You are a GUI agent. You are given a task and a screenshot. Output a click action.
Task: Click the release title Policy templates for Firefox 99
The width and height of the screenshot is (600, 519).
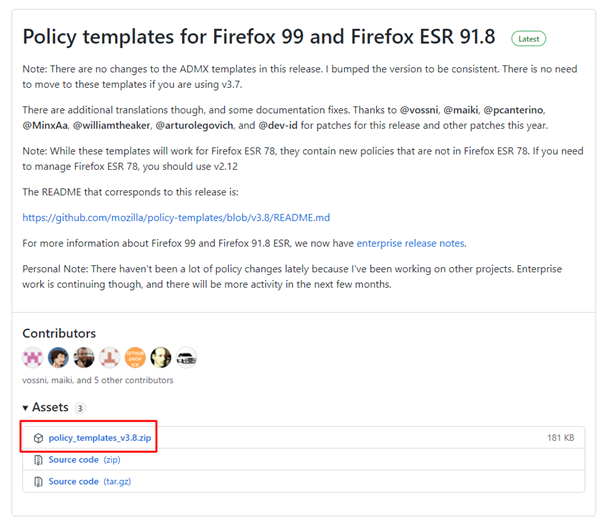click(x=259, y=37)
